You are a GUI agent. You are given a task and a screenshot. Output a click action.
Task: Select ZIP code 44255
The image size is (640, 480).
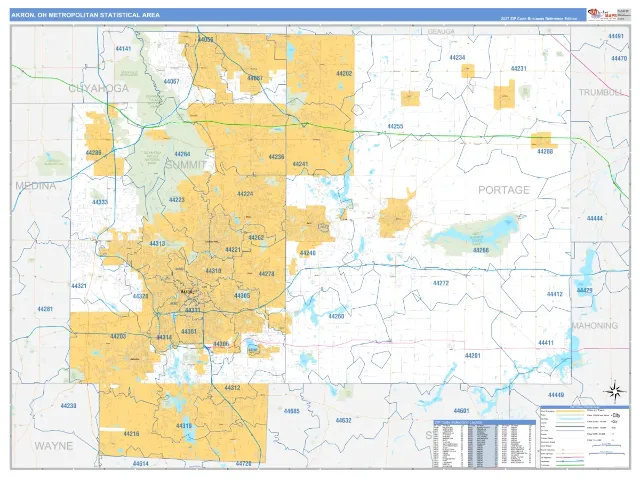[396, 127]
